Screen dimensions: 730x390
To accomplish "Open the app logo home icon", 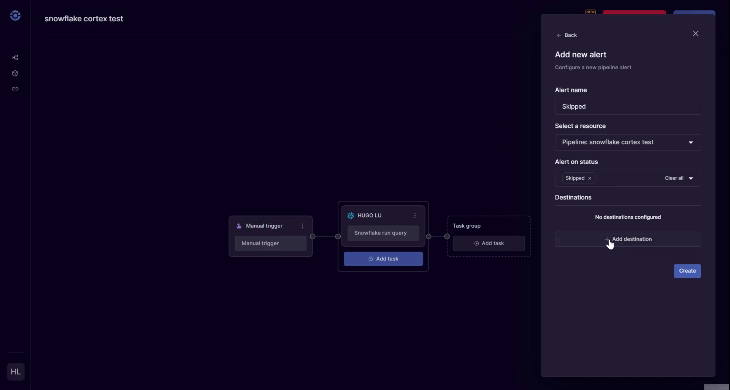I will 15,16.
